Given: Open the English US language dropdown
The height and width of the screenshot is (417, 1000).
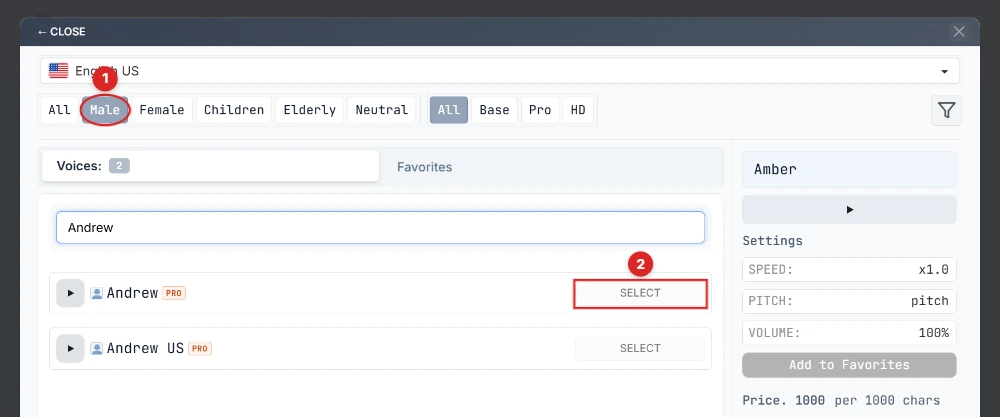Looking at the screenshot, I should click(x=499, y=71).
